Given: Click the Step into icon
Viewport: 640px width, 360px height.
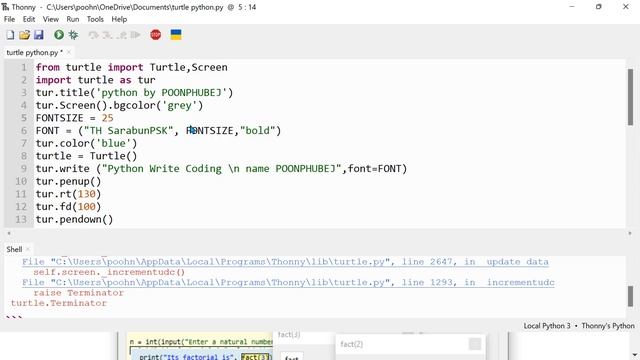Looking at the screenshot, I should [107, 35].
